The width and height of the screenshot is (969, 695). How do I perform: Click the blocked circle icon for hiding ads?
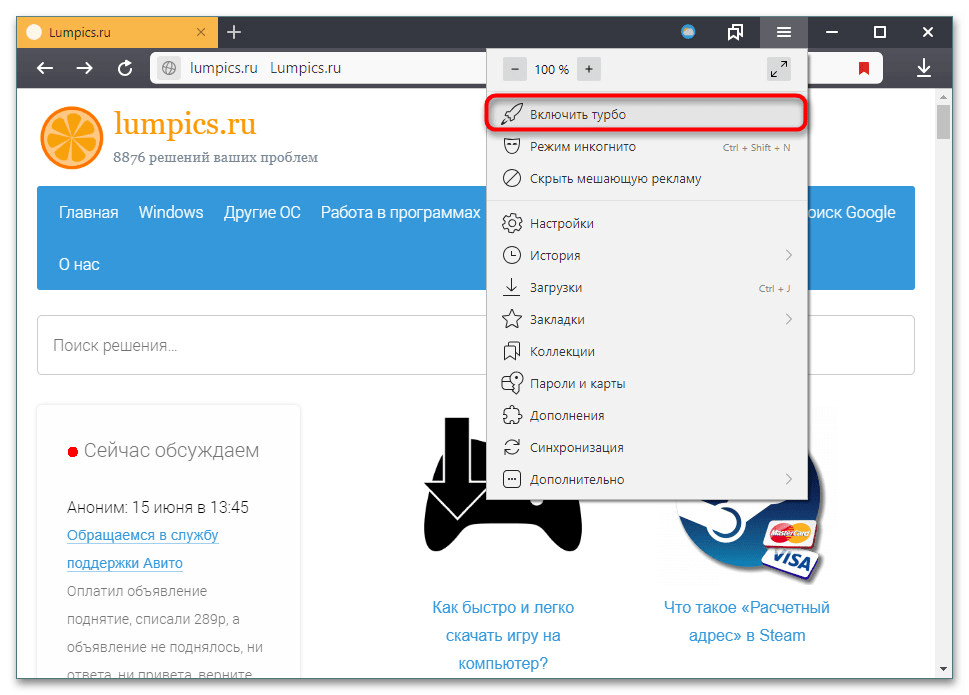point(512,179)
